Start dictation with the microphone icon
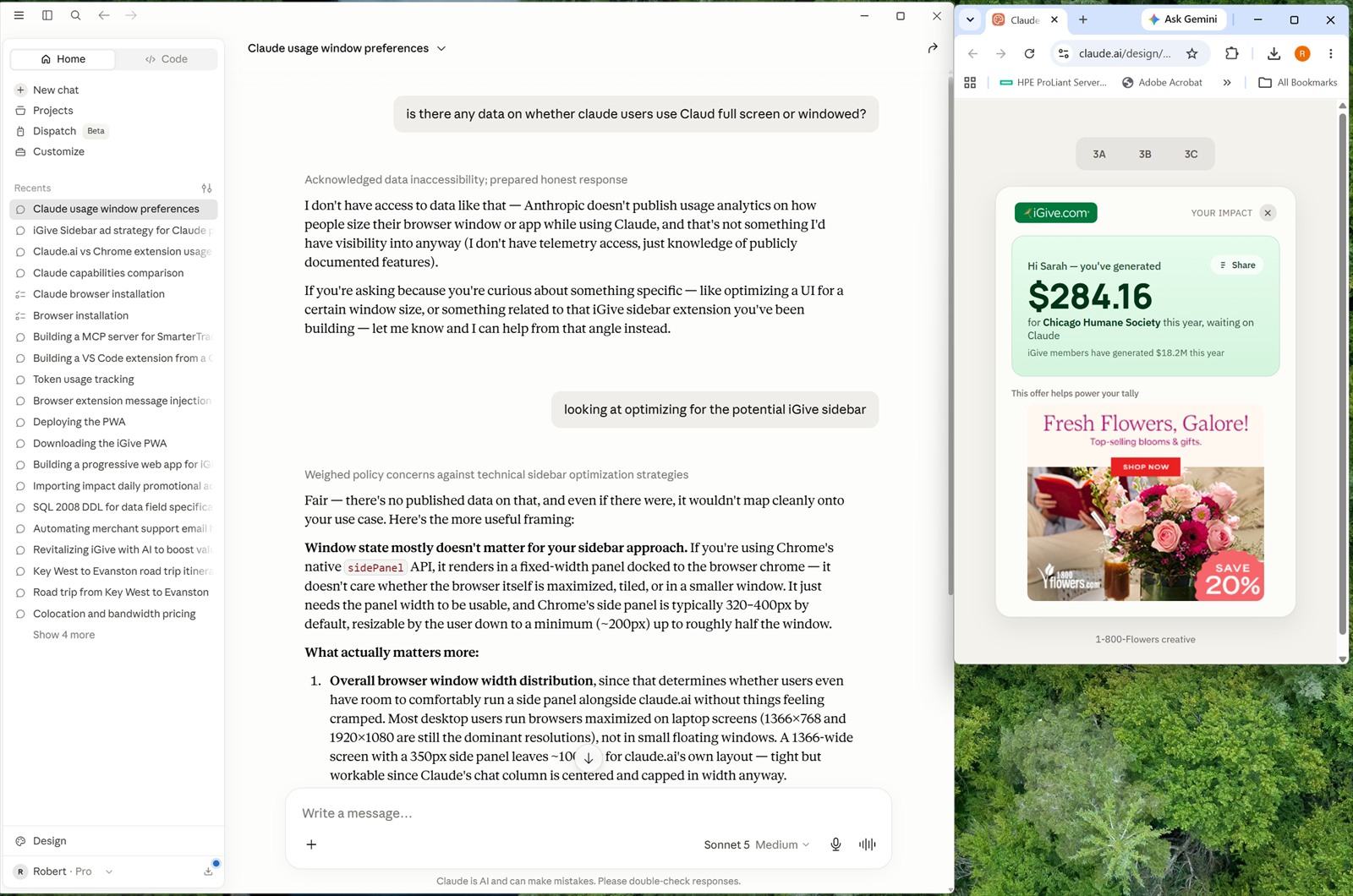The width and height of the screenshot is (1353, 896). tap(835, 844)
